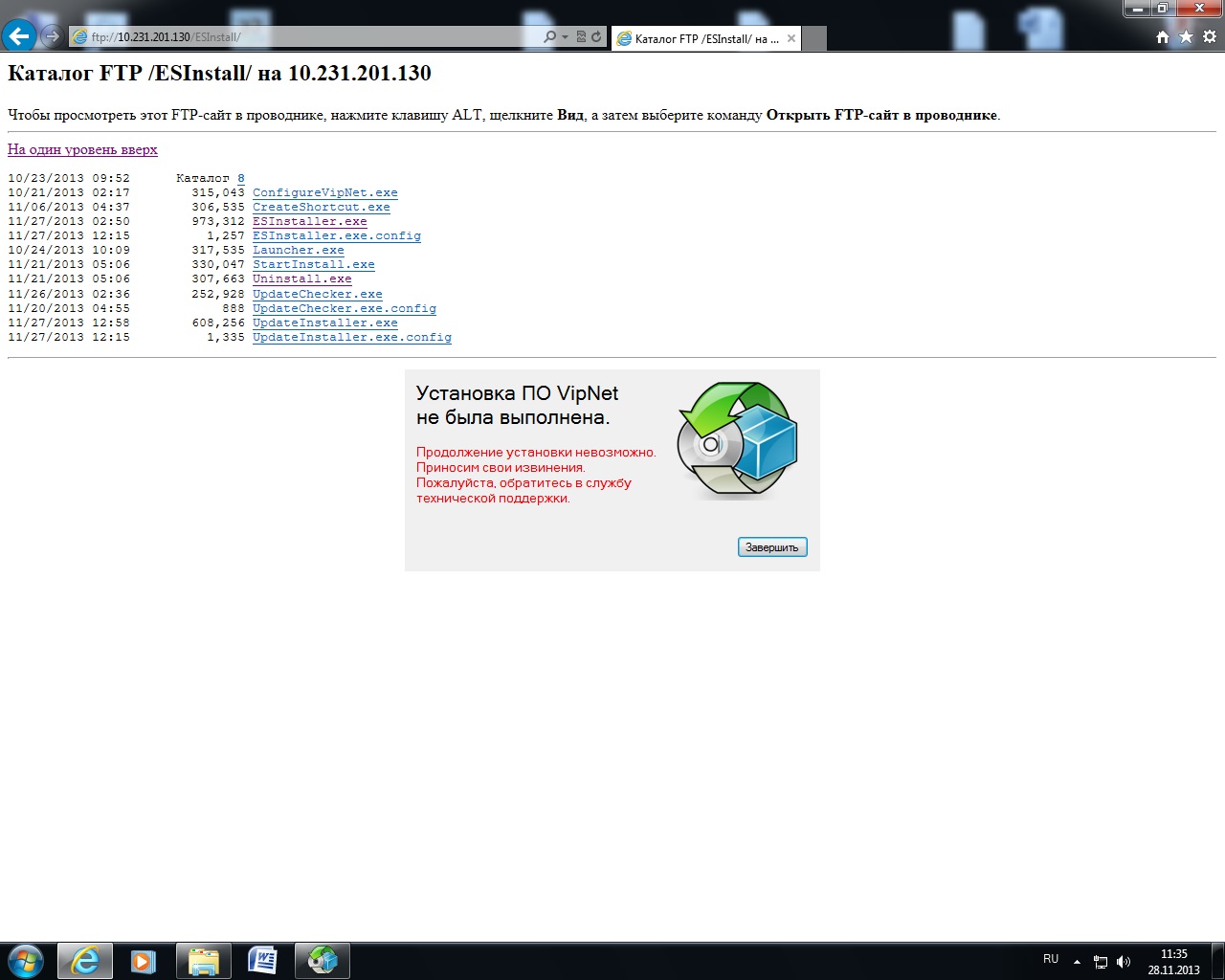Click the UpdateInstaller.exe.config link
The width and height of the screenshot is (1225, 980).
click(x=351, y=337)
